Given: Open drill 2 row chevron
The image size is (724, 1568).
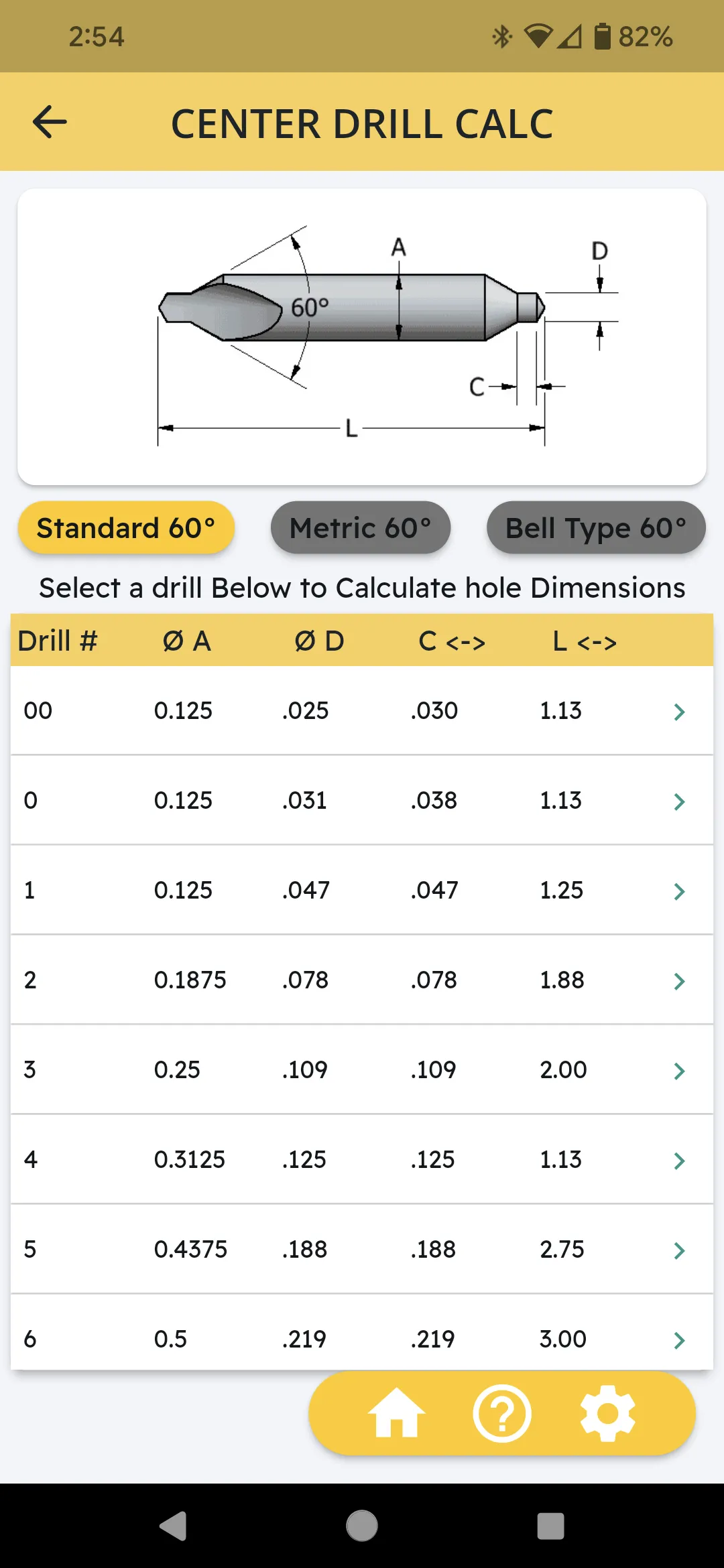Looking at the screenshot, I should click(x=679, y=981).
